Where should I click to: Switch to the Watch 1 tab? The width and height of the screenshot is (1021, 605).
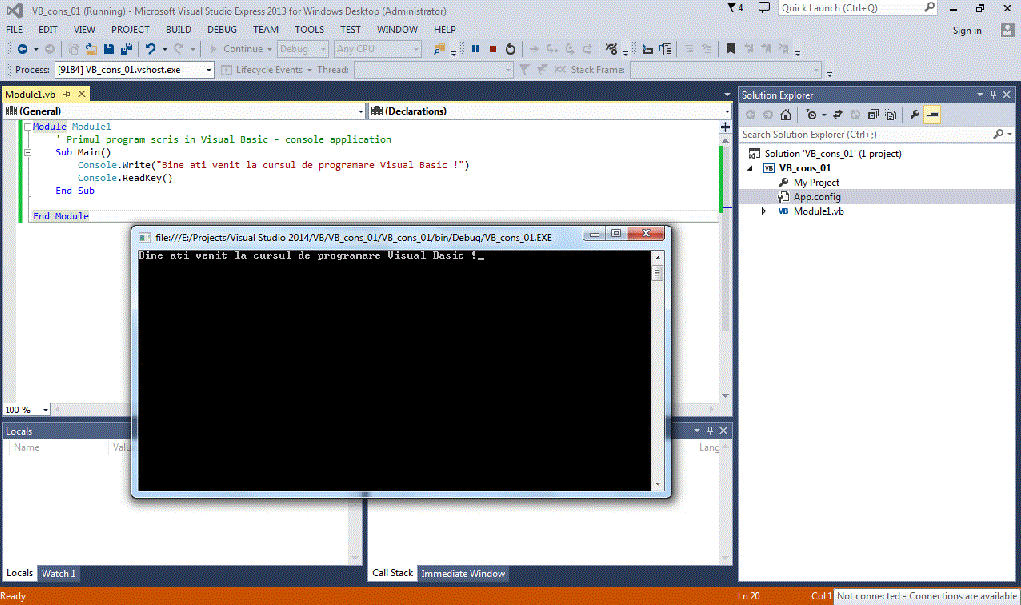[59, 574]
